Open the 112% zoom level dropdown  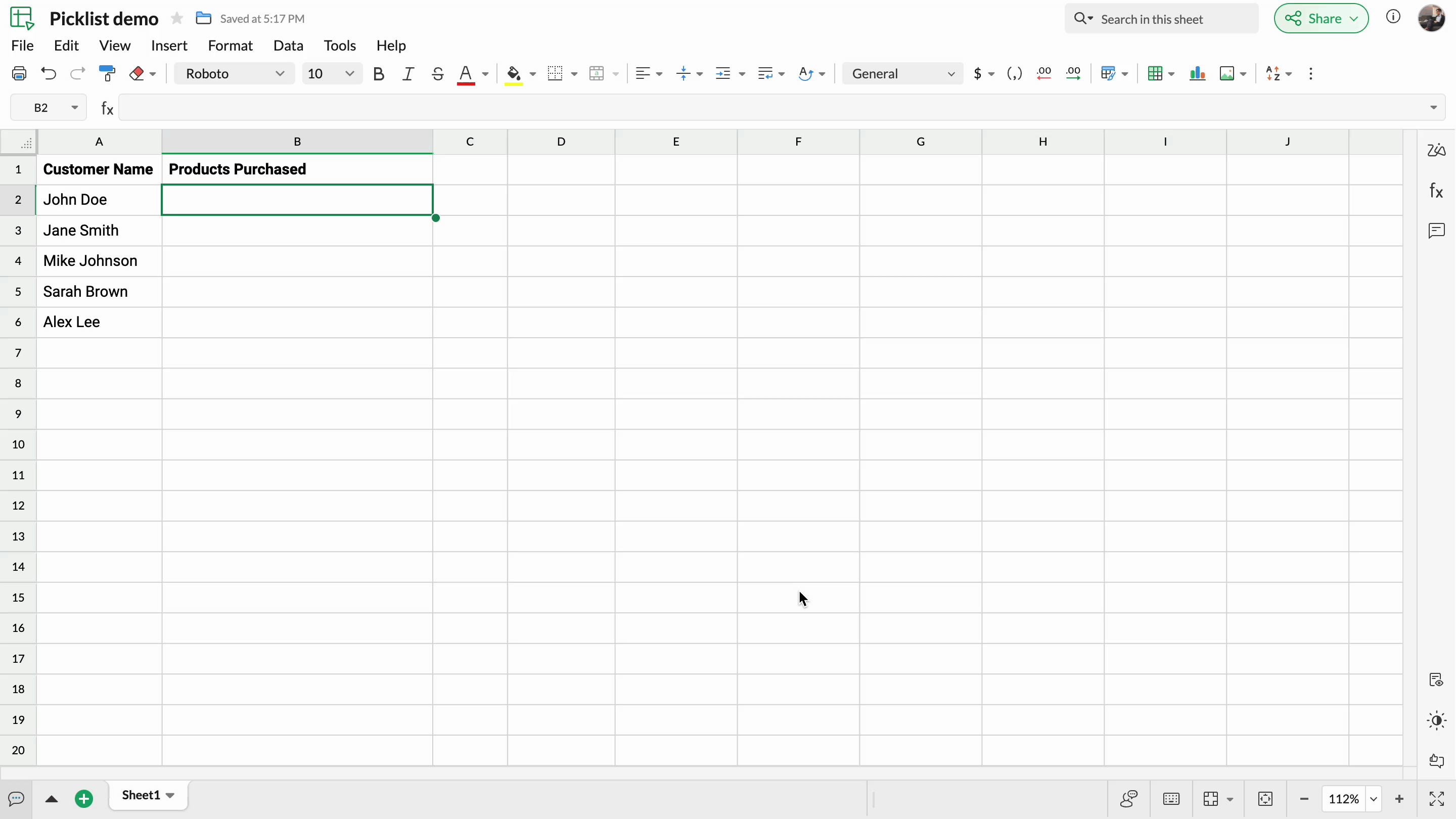1374,799
